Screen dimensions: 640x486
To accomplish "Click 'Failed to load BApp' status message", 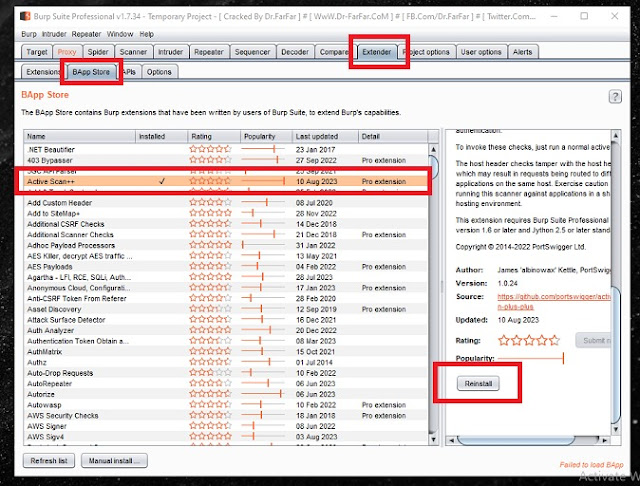I will pos(591,465).
